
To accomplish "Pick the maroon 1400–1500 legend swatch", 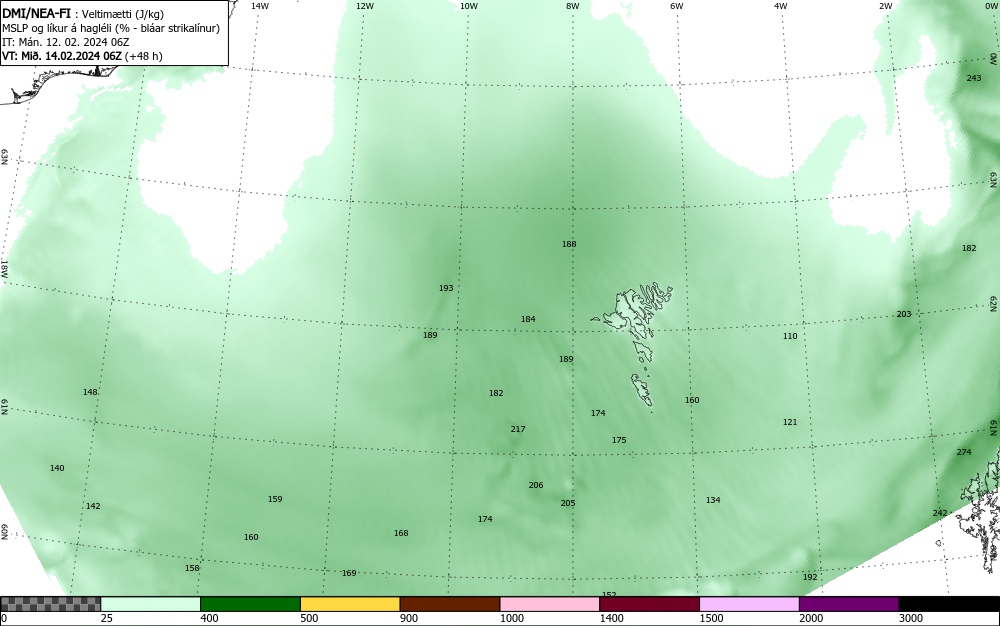I will (649, 604).
